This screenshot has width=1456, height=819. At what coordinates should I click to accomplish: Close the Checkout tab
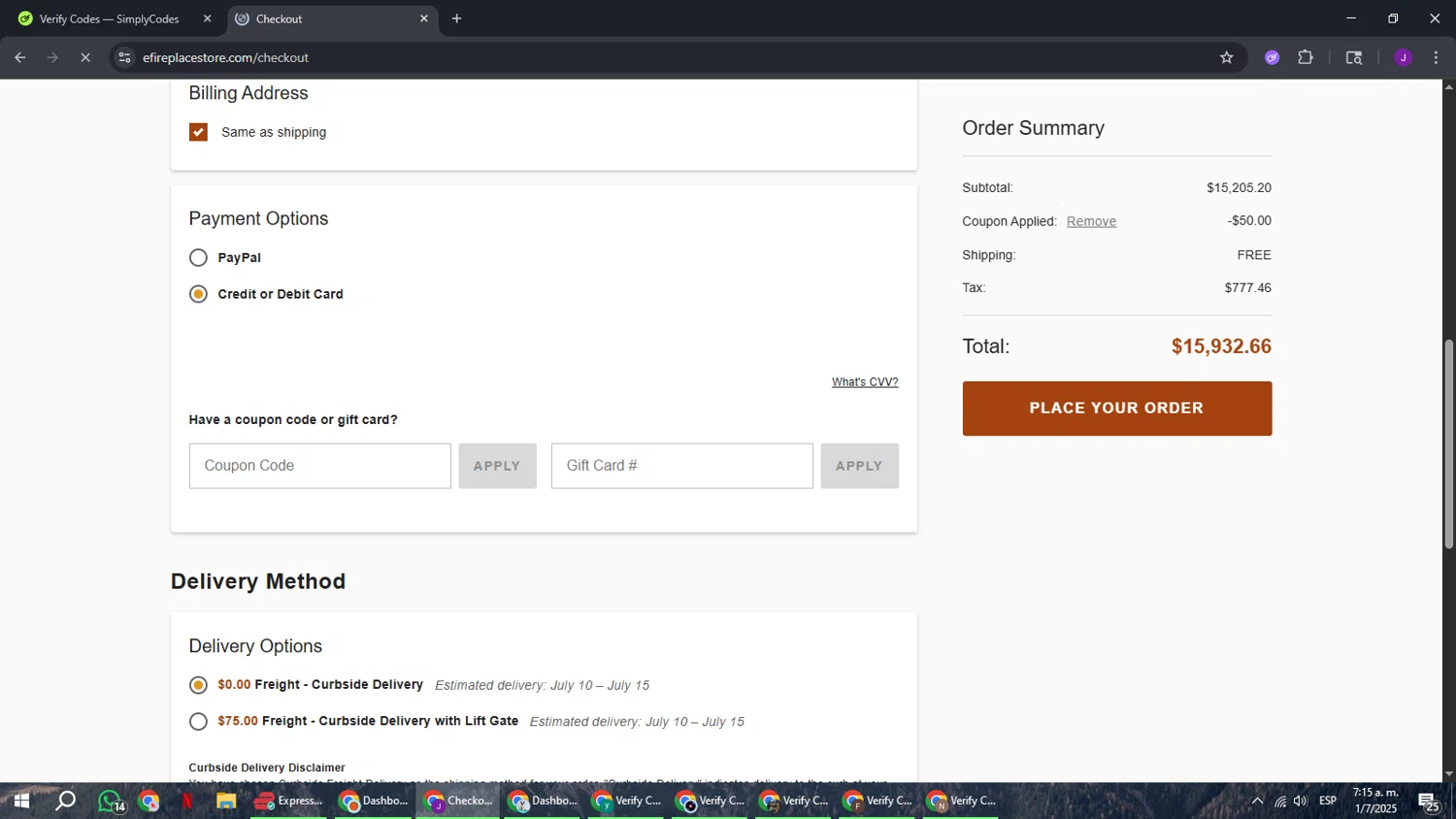(x=424, y=18)
